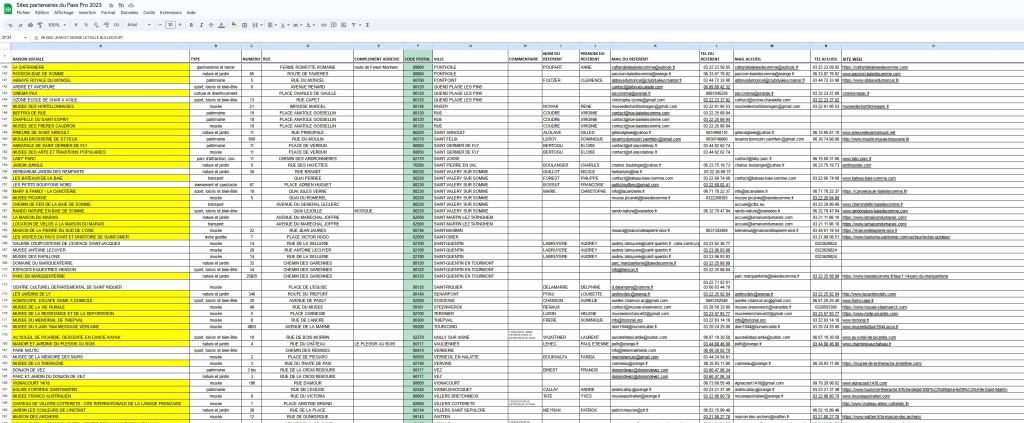This screenshot has width=1024, height=423.
Task: Apply euro currency format
Action: pos(76,25)
